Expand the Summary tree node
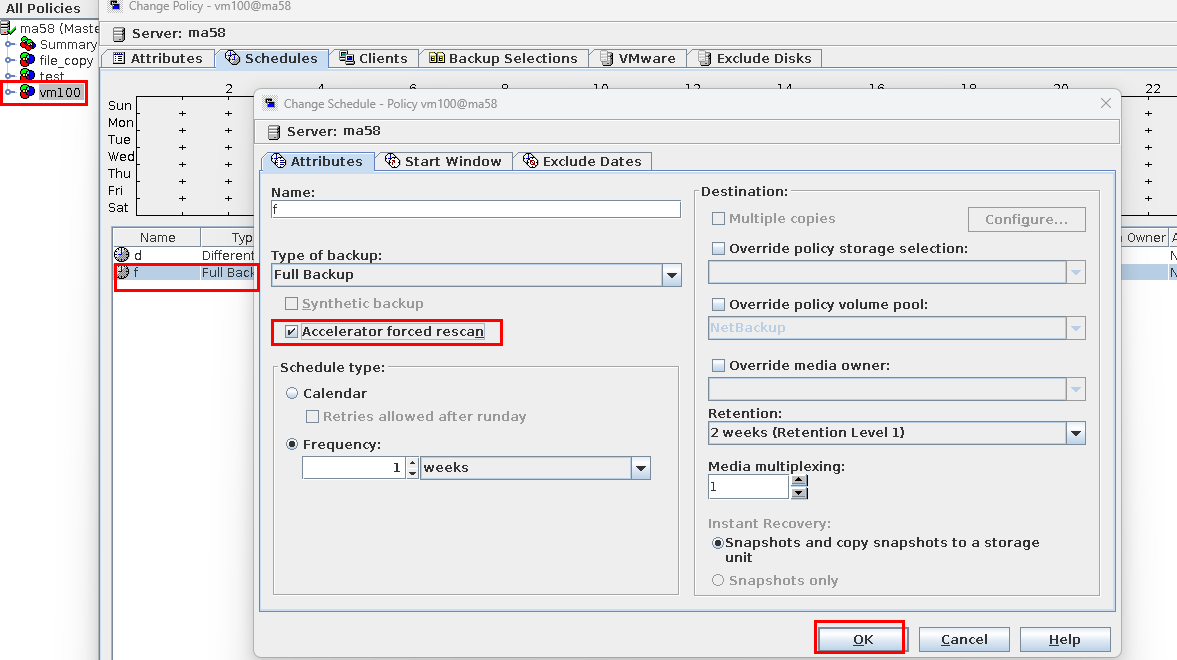 10,44
